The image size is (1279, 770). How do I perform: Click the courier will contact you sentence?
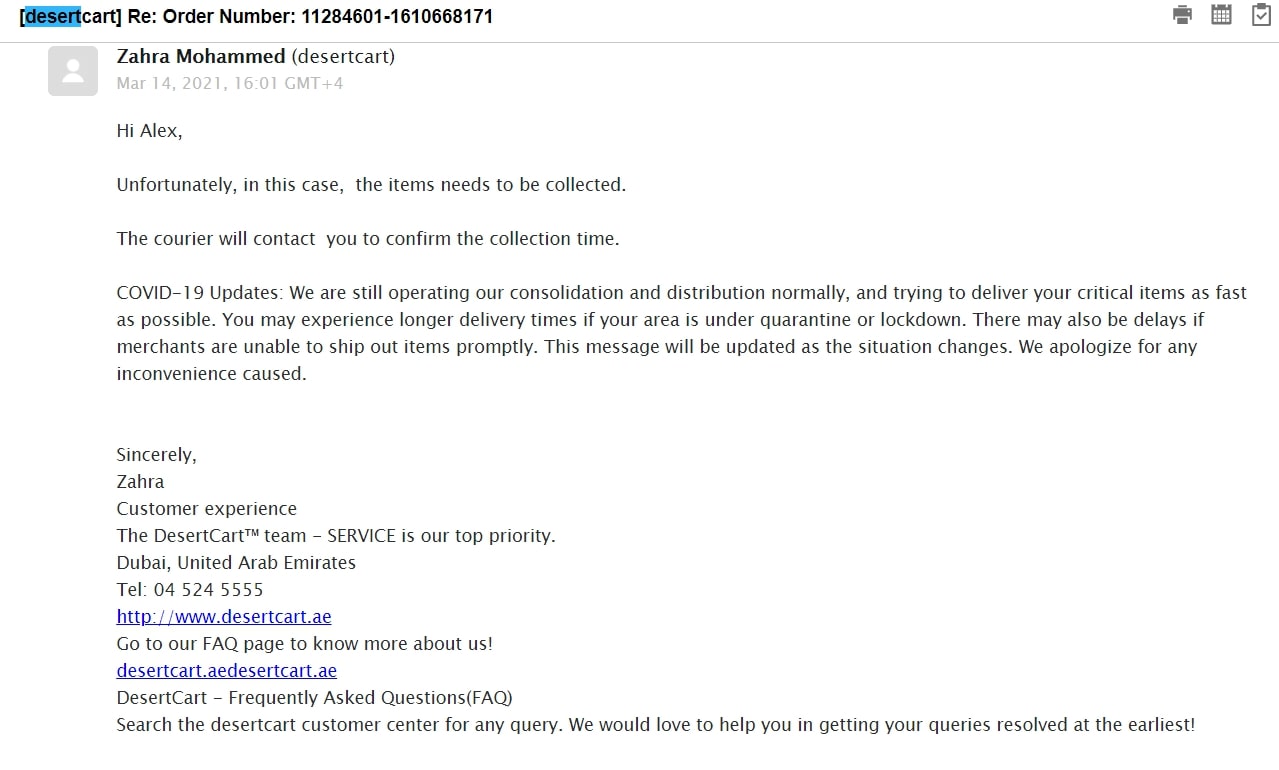tap(368, 239)
